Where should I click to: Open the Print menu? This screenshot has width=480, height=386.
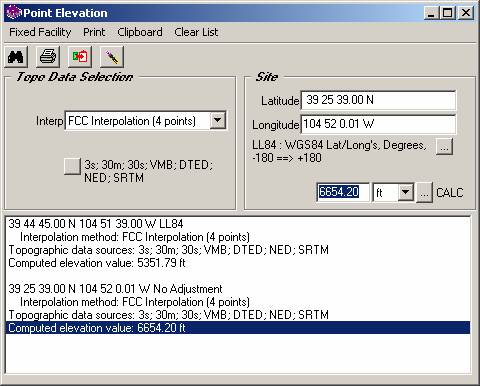94,32
